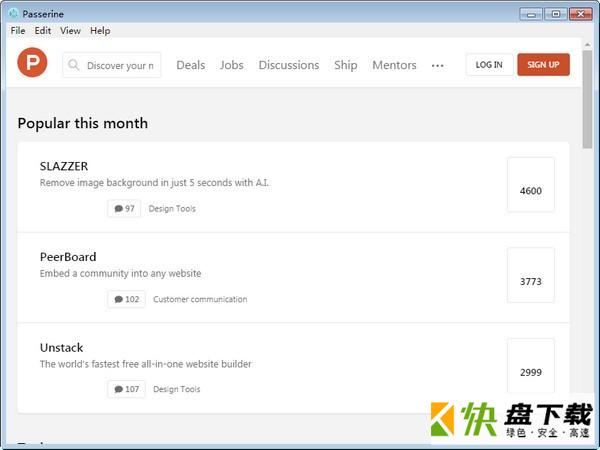Image resolution: width=600 pixels, height=450 pixels.
Task: Open the Discussions section
Action: 289,65
